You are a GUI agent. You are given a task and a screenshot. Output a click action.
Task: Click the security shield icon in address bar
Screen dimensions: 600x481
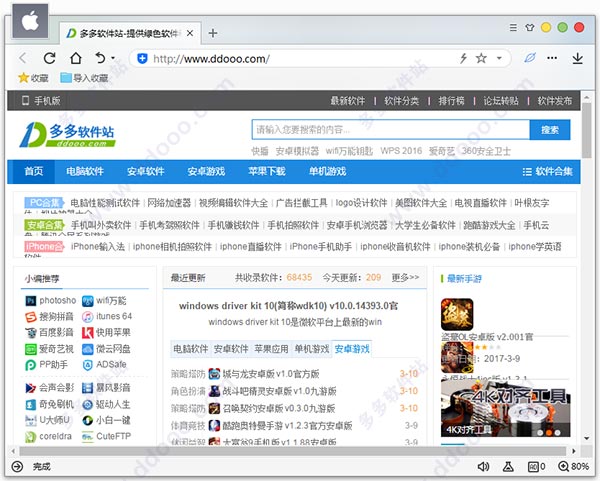click(142, 59)
